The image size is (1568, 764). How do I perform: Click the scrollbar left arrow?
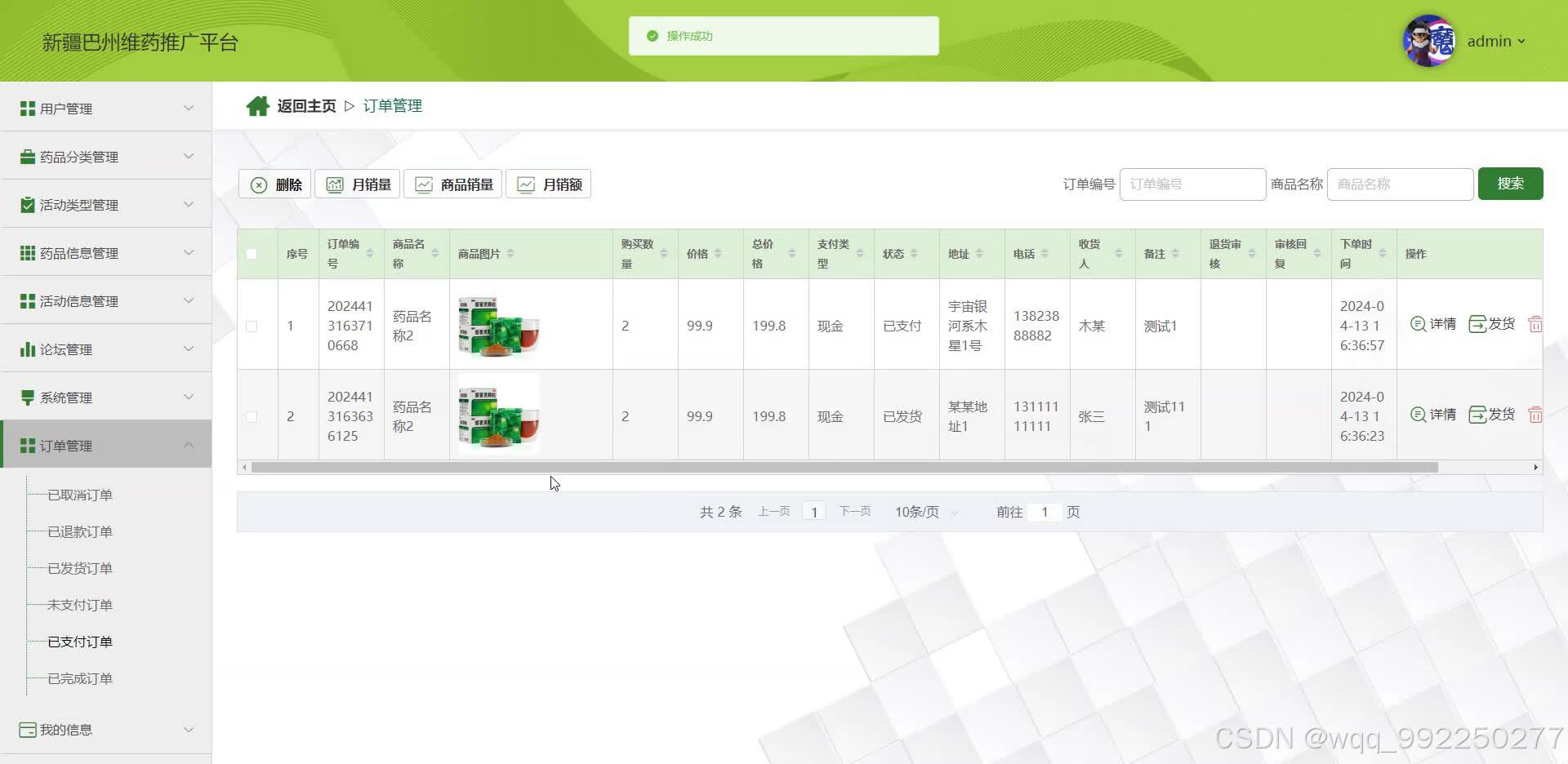[x=244, y=468]
